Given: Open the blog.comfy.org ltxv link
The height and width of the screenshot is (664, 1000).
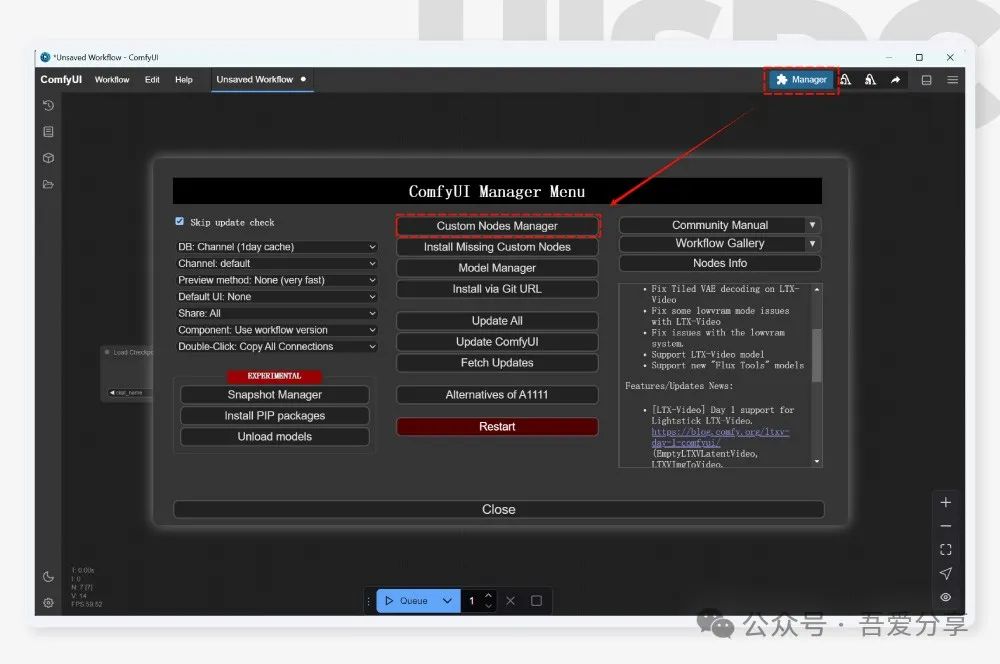Looking at the screenshot, I should pos(720,437).
